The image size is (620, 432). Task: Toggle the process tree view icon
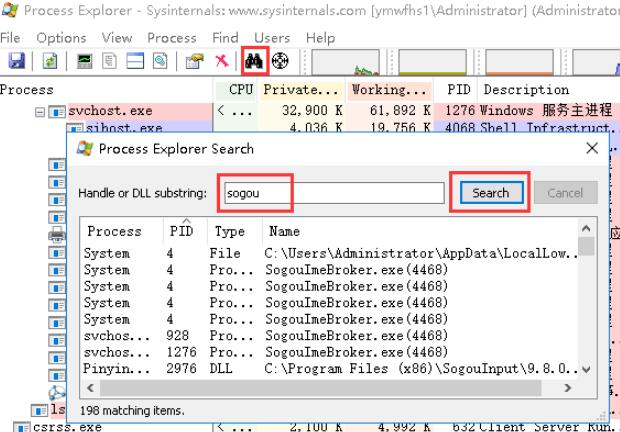click(x=110, y=61)
